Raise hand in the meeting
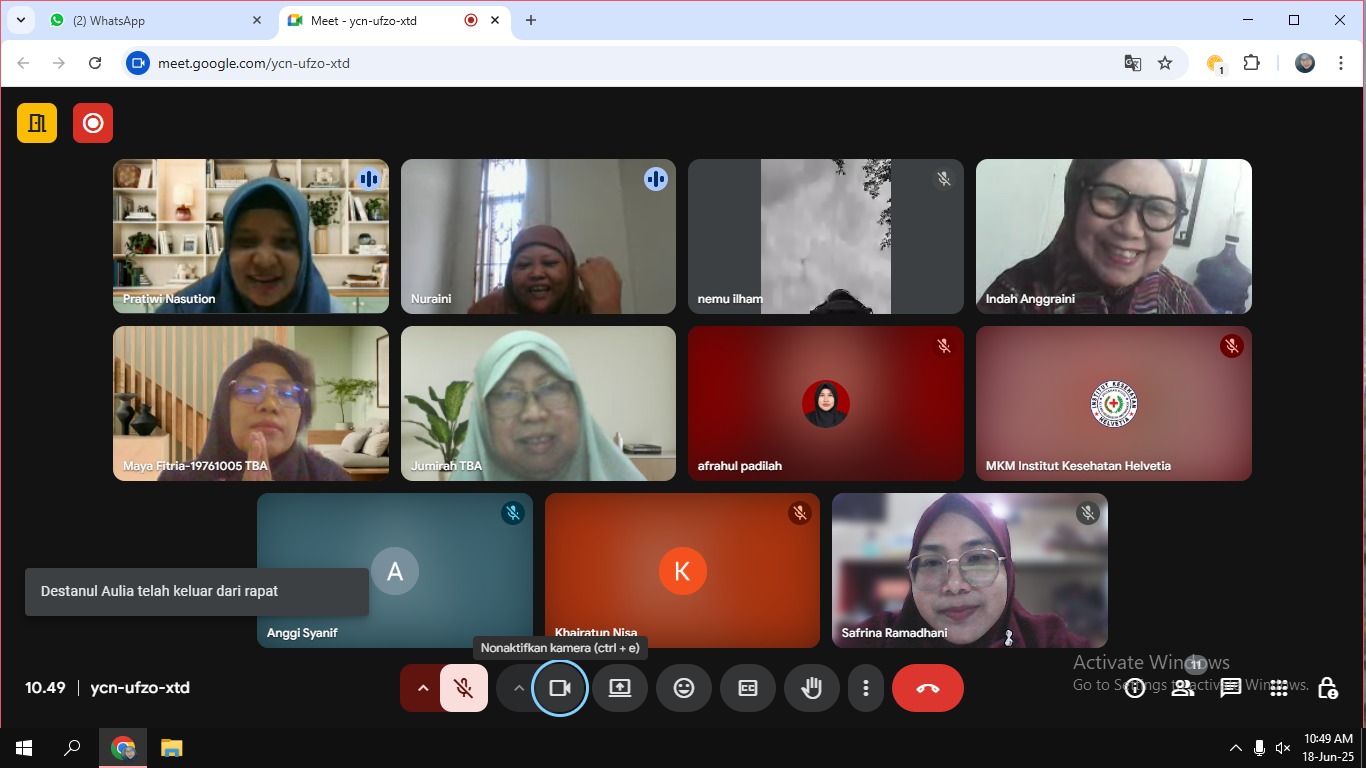1366x768 pixels. pyautogui.click(x=812, y=688)
